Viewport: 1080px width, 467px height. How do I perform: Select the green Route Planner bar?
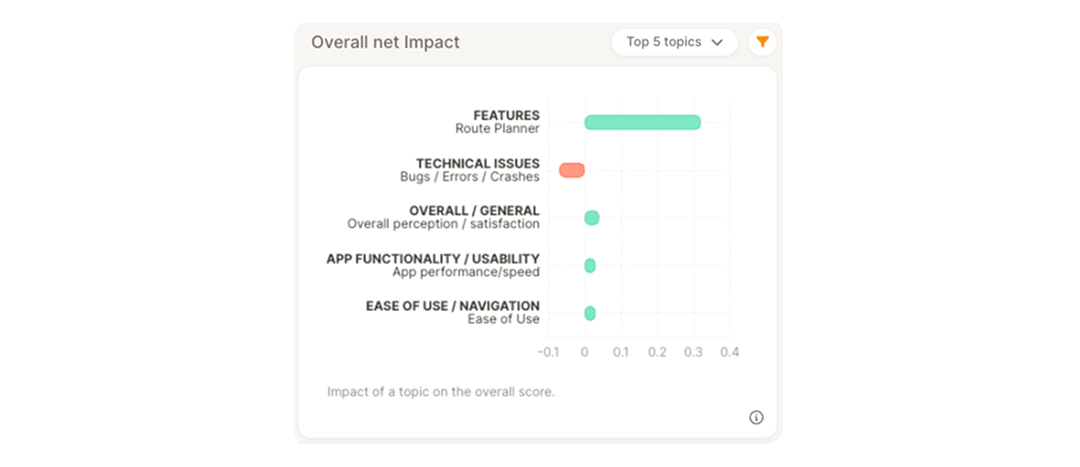(x=643, y=122)
